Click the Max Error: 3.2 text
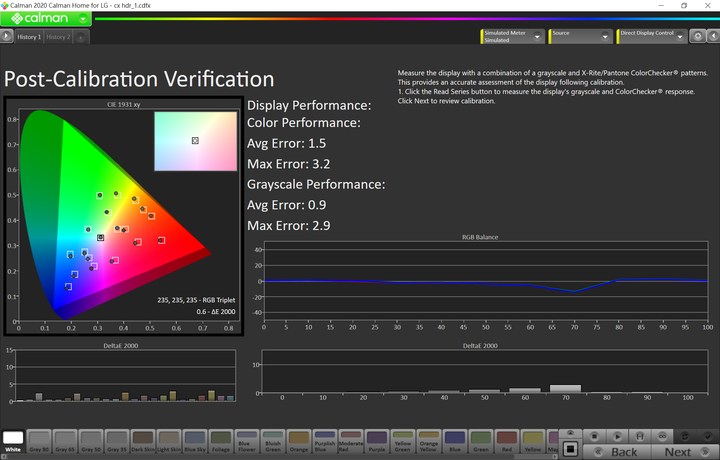 coord(289,164)
